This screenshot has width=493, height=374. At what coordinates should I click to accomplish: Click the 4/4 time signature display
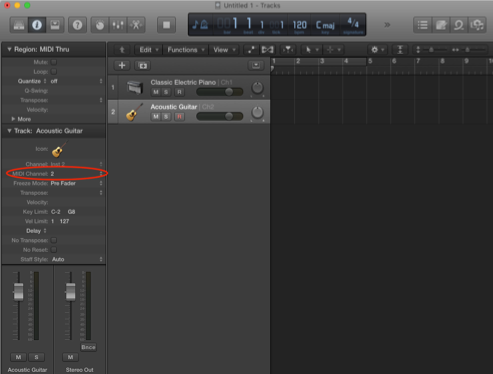click(353, 23)
